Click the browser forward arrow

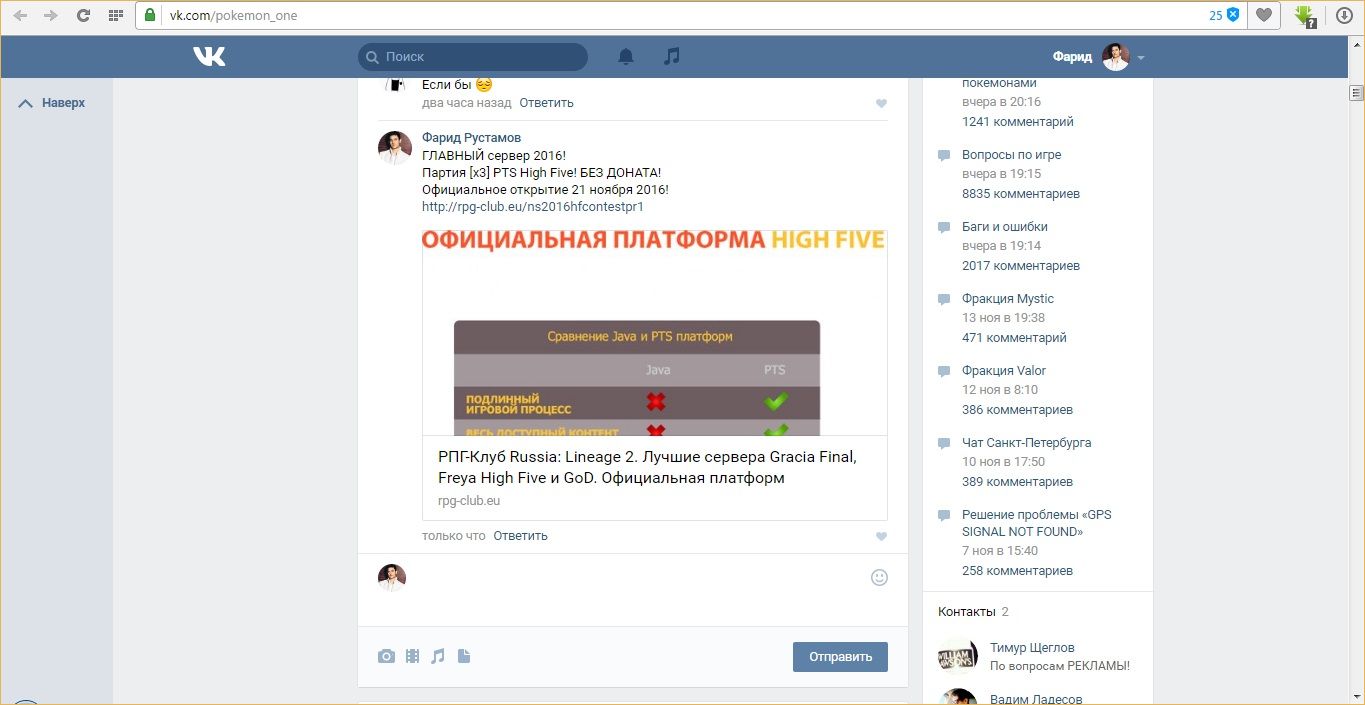[50, 16]
